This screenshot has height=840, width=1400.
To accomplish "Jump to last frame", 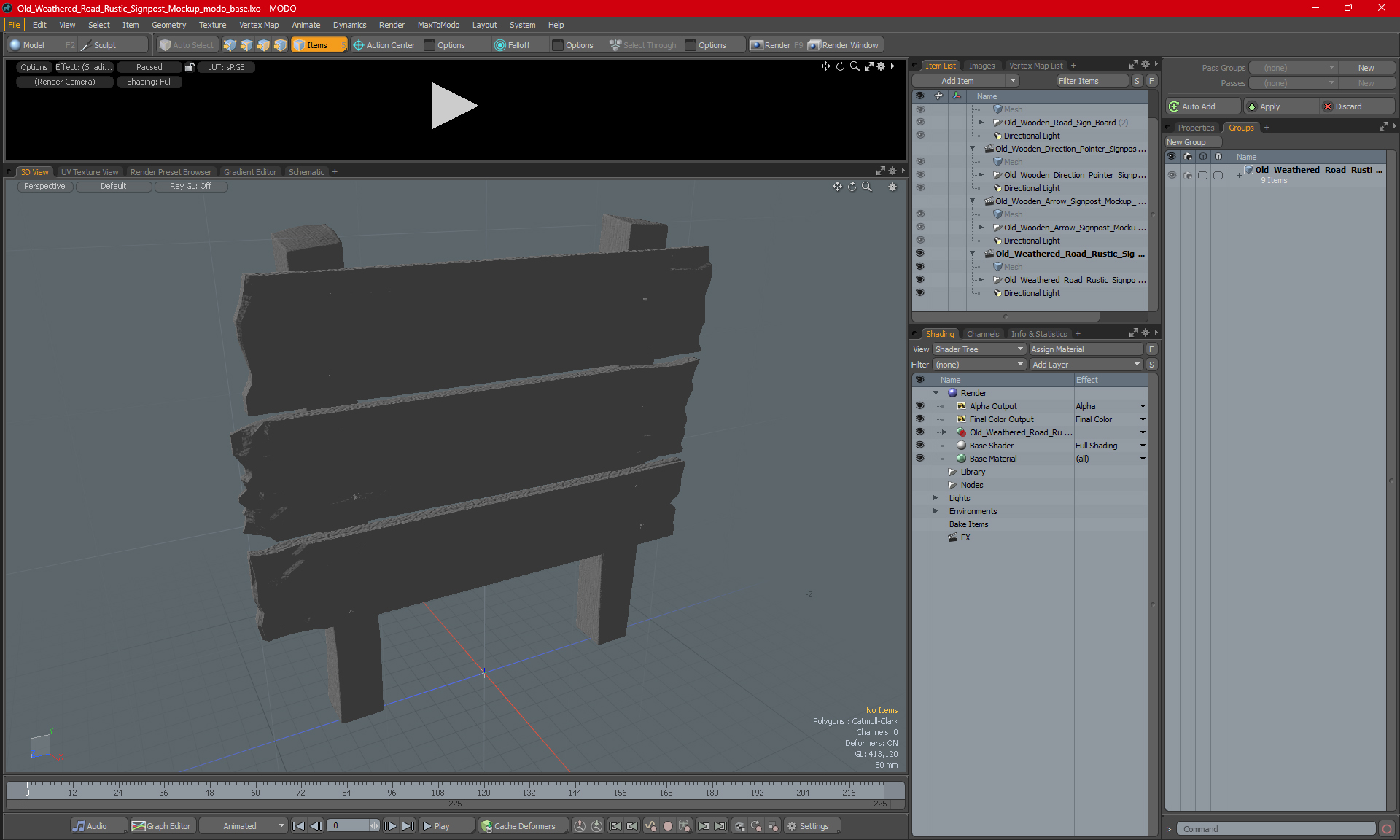I will [x=408, y=826].
